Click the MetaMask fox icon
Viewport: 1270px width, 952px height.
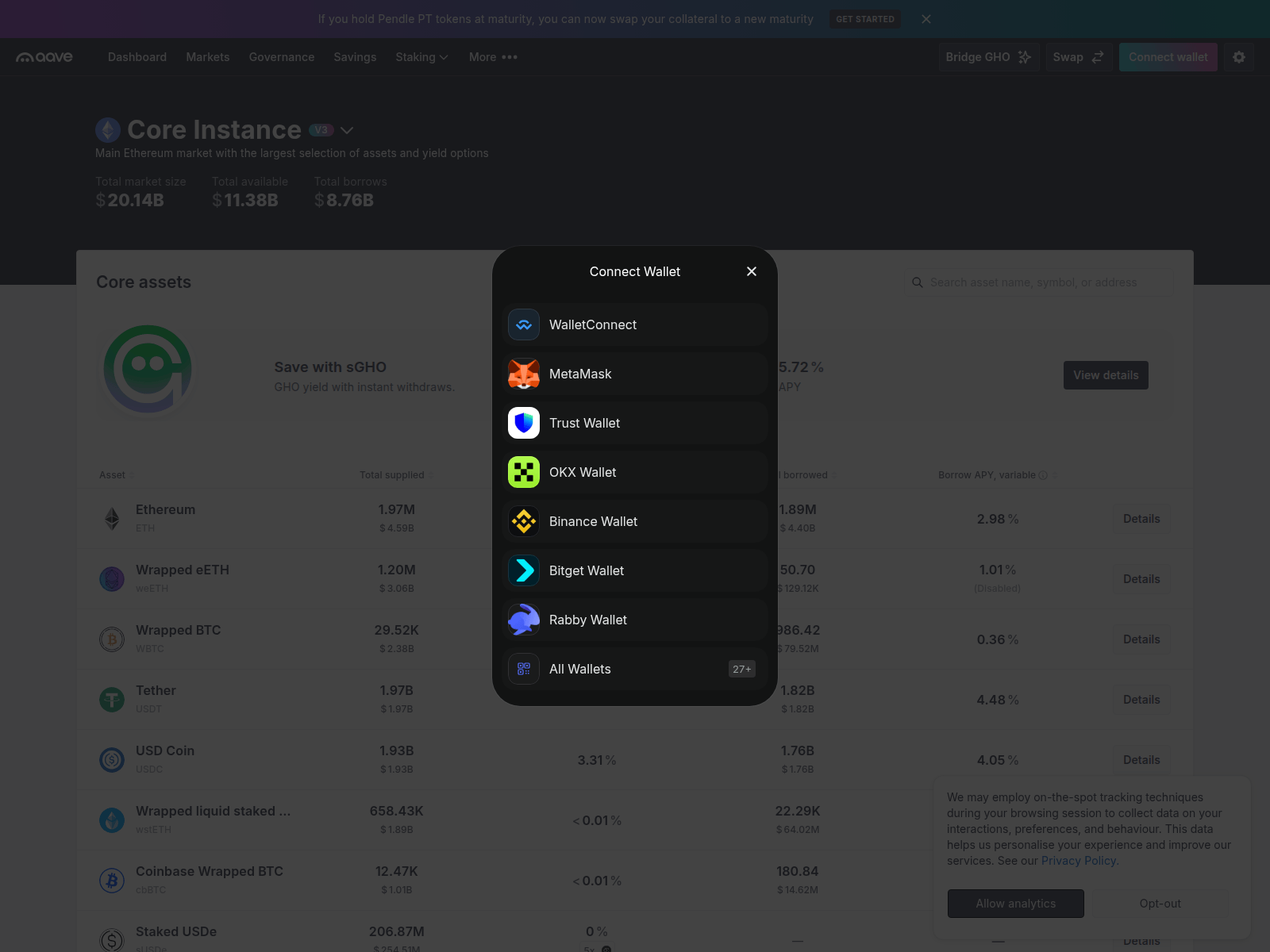coord(524,374)
